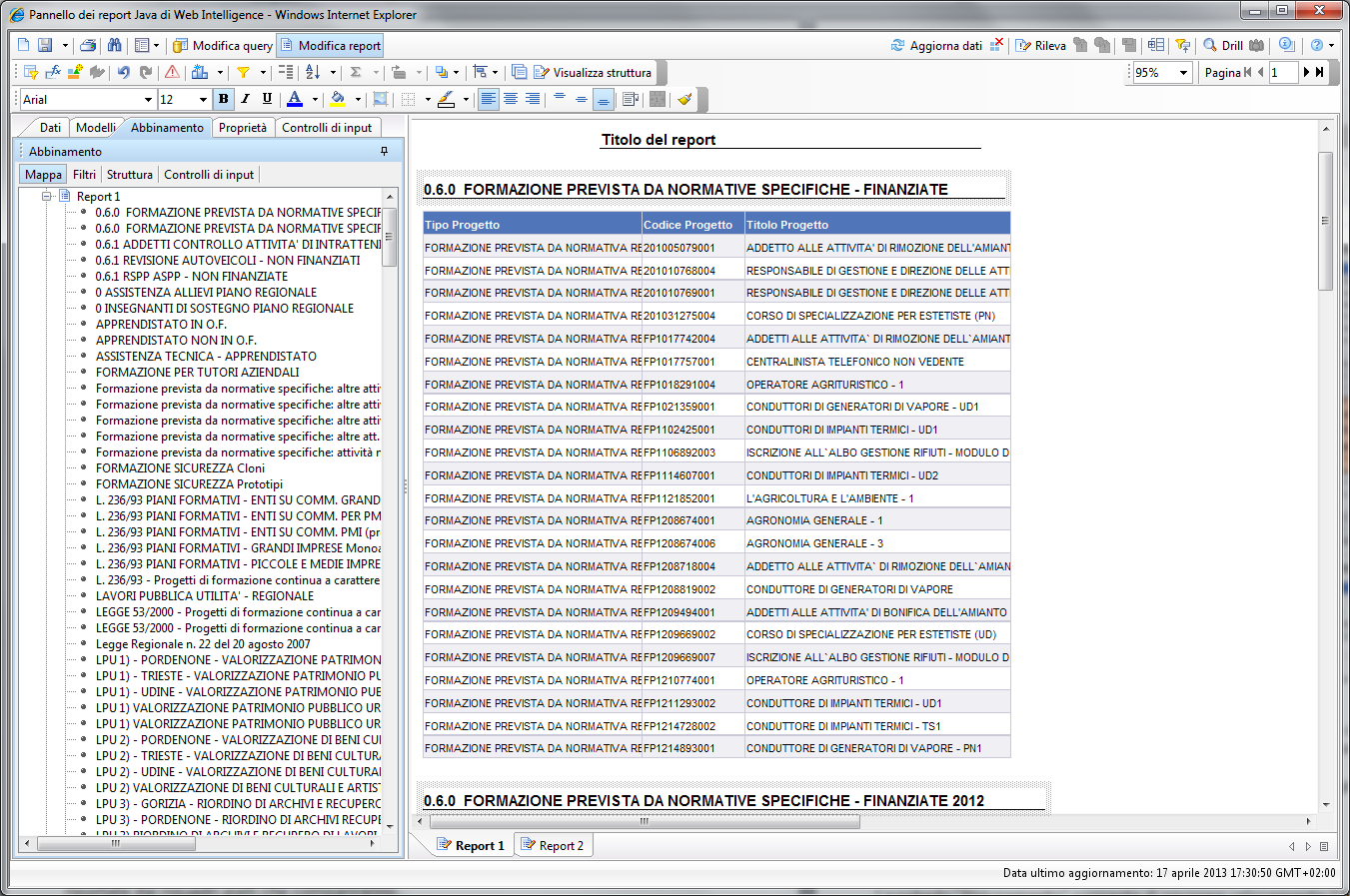Toggle left text alignment

tap(488, 99)
